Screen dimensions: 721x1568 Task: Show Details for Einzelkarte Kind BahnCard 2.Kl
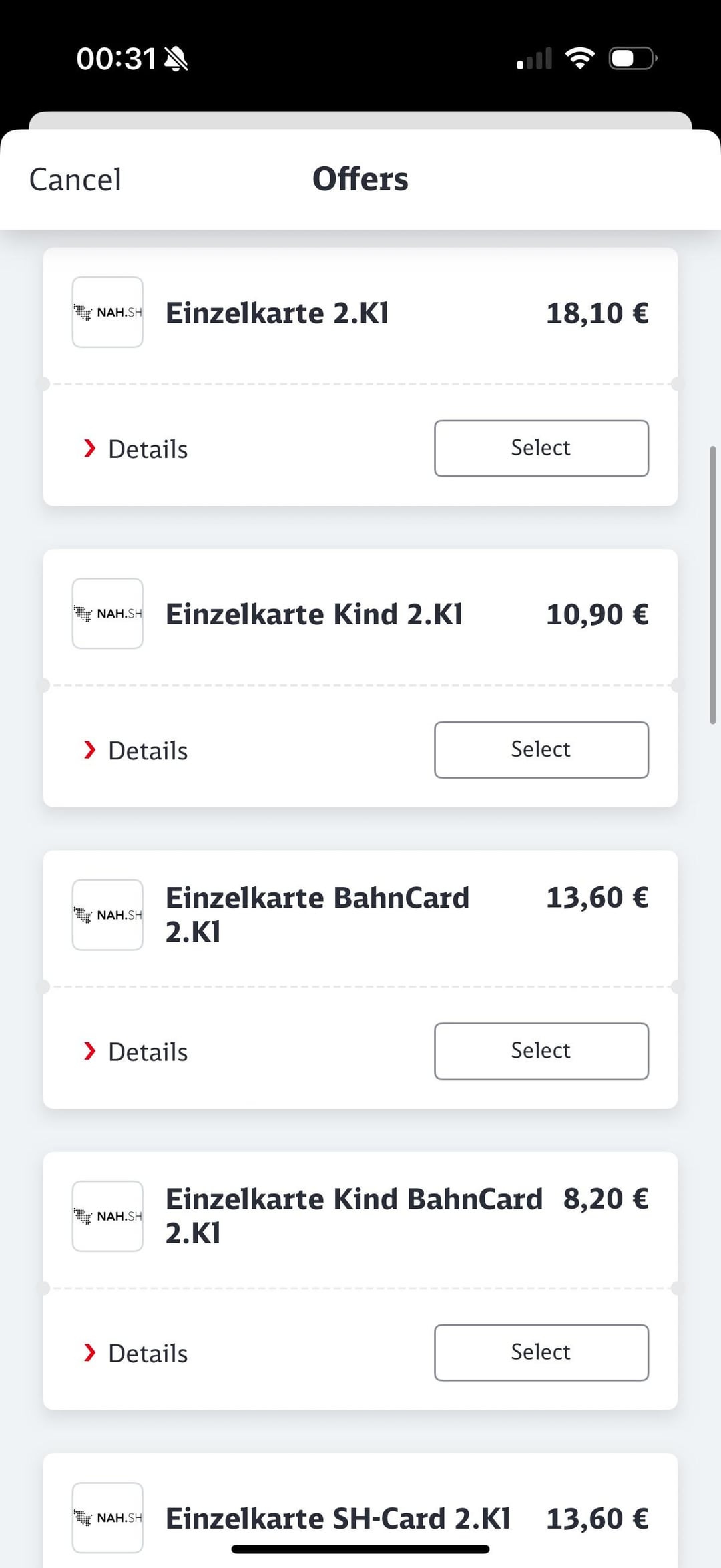(136, 1353)
